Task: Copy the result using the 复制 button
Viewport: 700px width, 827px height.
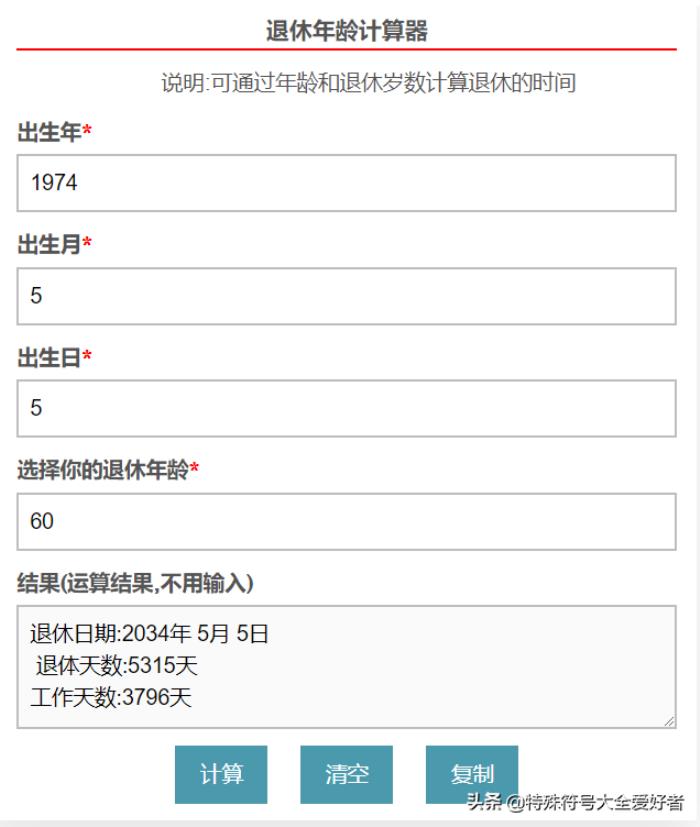Action: tap(472, 775)
